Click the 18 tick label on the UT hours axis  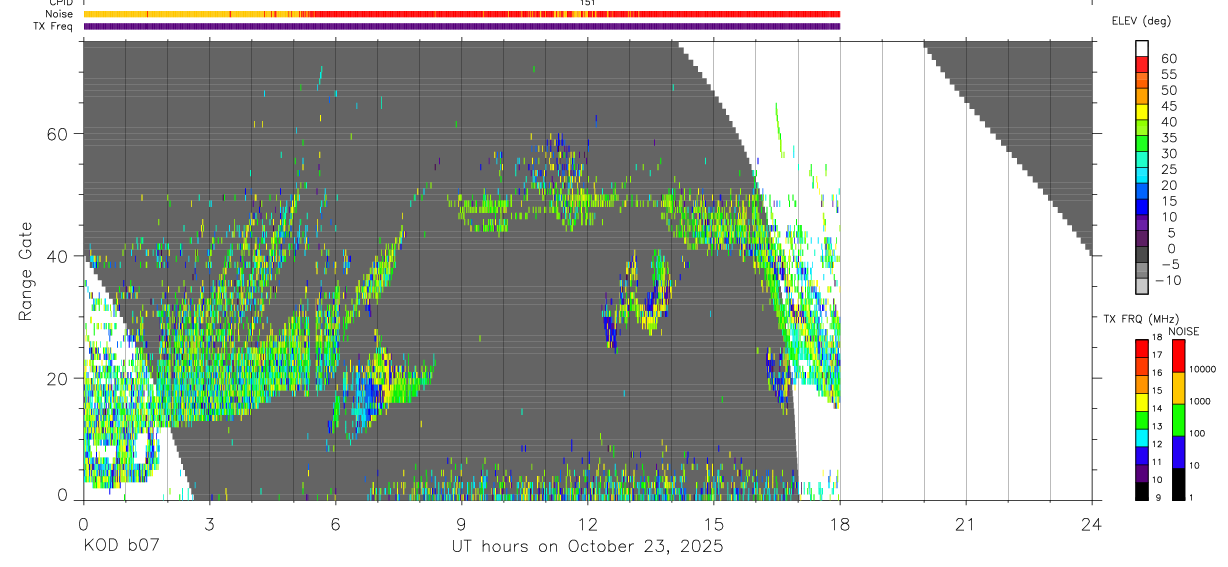(x=840, y=525)
